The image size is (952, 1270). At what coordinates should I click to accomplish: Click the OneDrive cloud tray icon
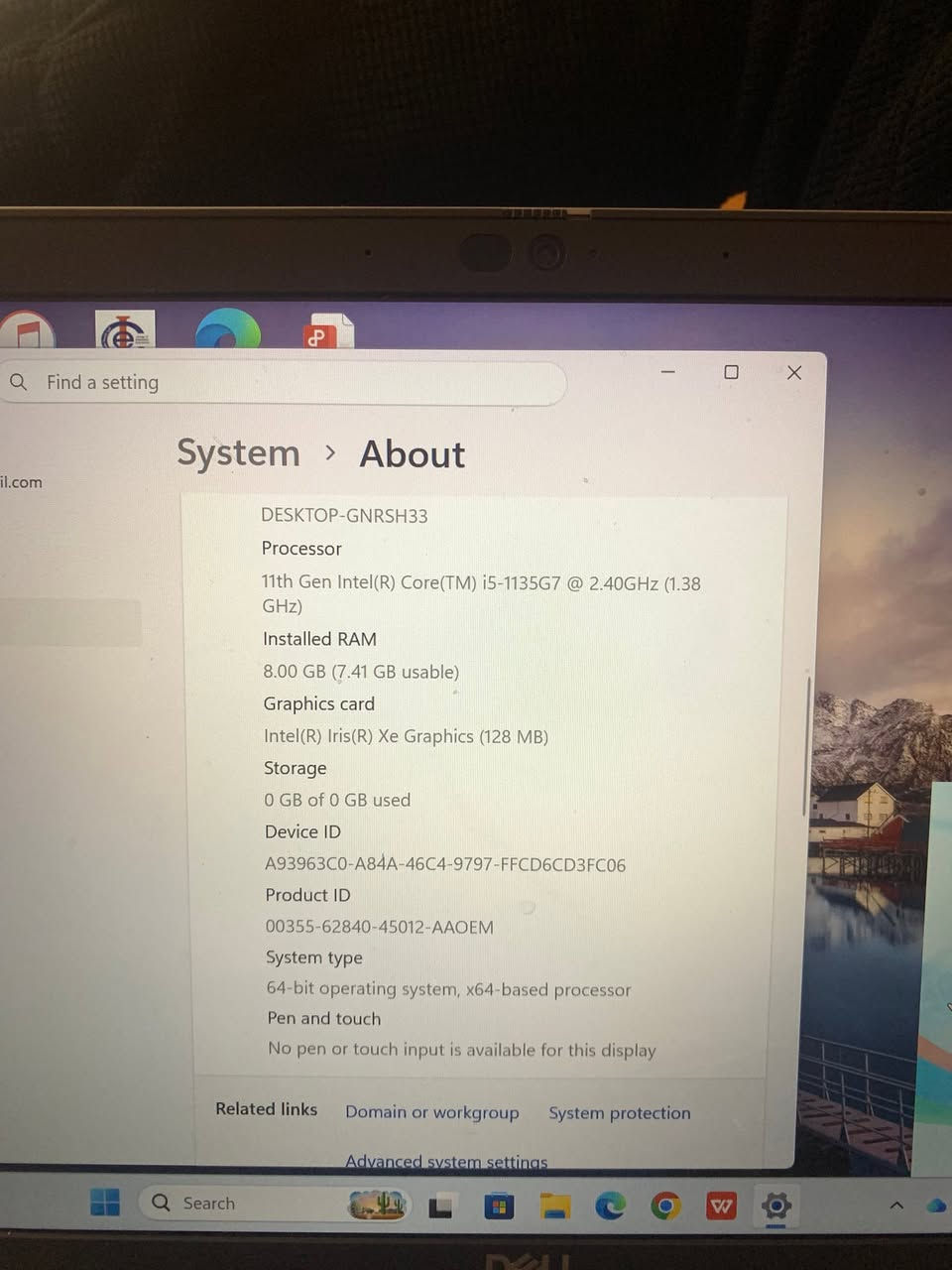pos(936,1205)
